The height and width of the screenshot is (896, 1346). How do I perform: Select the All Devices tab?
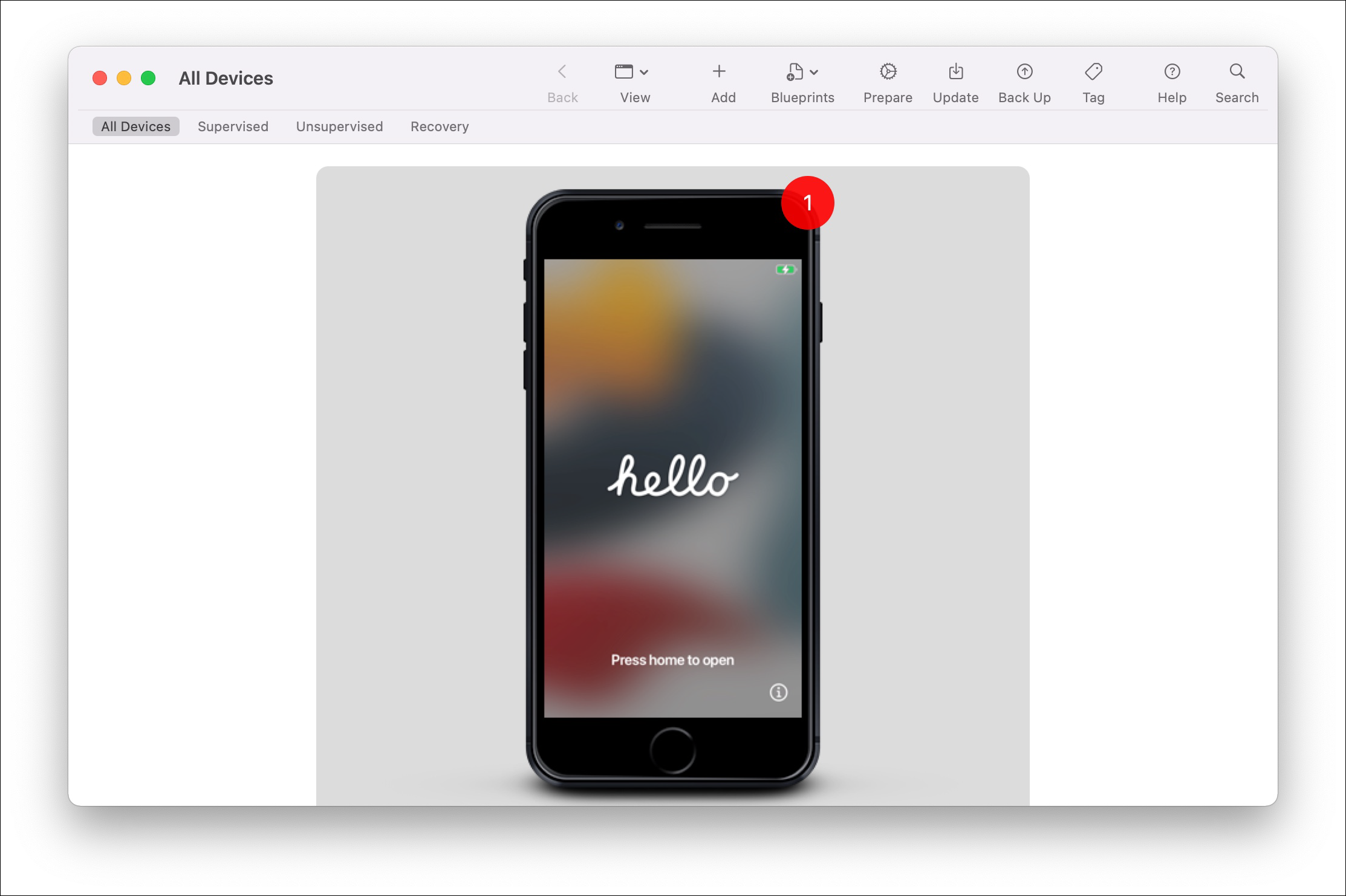(x=136, y=126)
